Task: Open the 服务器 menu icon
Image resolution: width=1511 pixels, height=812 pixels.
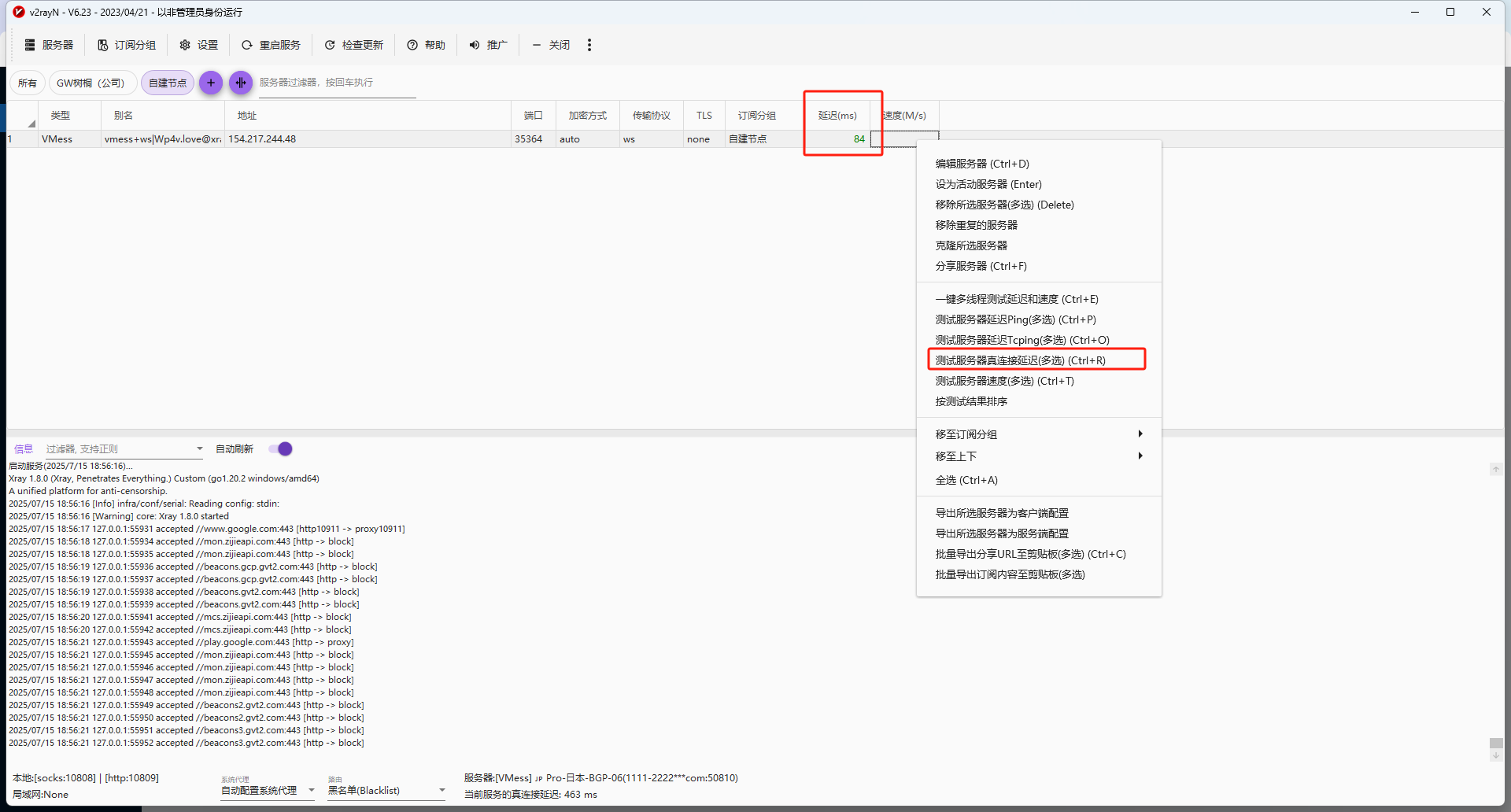Action: [30, 45]
